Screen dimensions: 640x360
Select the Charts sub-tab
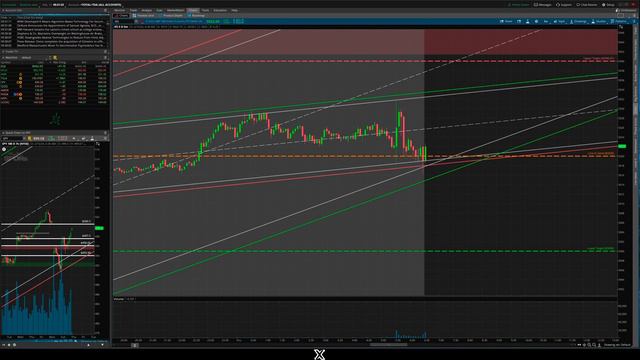121,16
